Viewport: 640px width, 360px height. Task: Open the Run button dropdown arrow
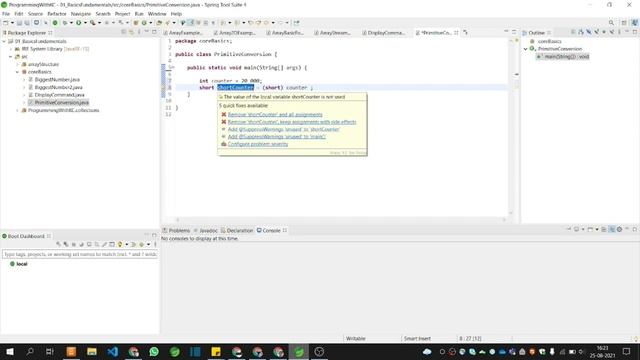[85, 23]
